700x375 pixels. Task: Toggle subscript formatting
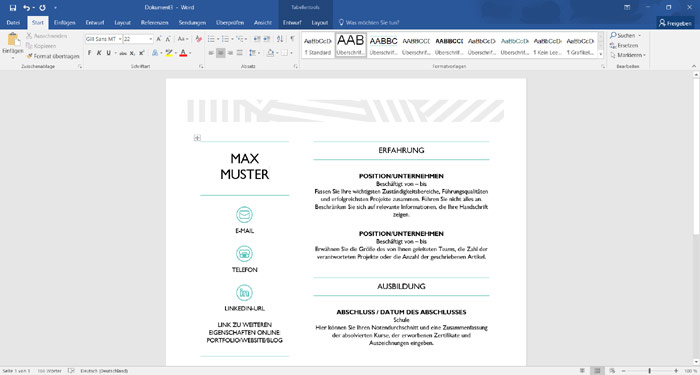point(132,53)
